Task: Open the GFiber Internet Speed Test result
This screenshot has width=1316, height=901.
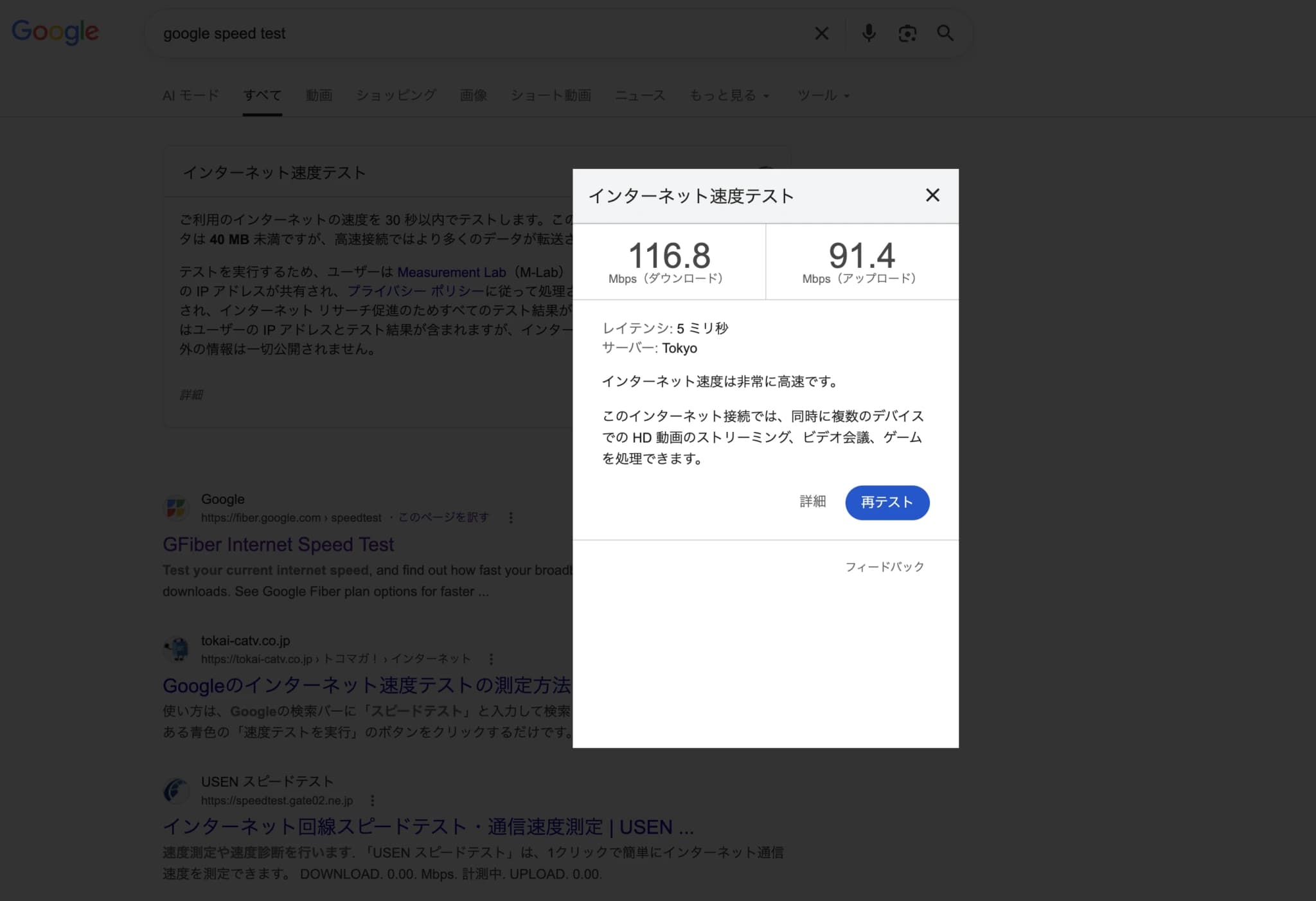Action: 278,545
